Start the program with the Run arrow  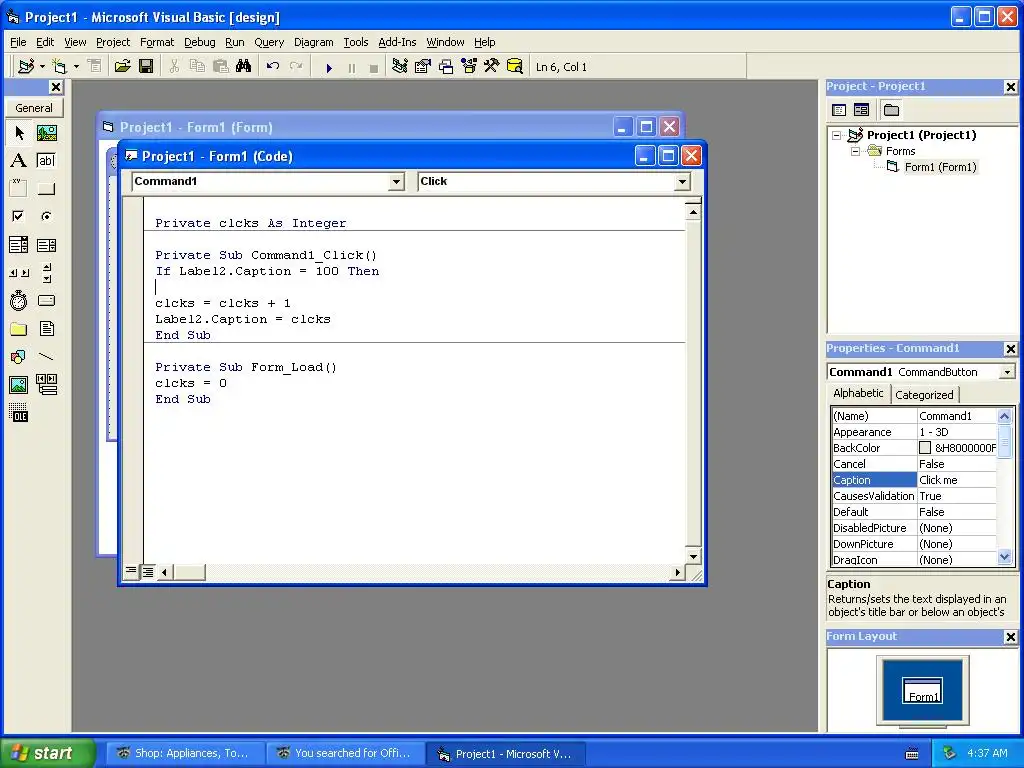[x=329, y=67]
